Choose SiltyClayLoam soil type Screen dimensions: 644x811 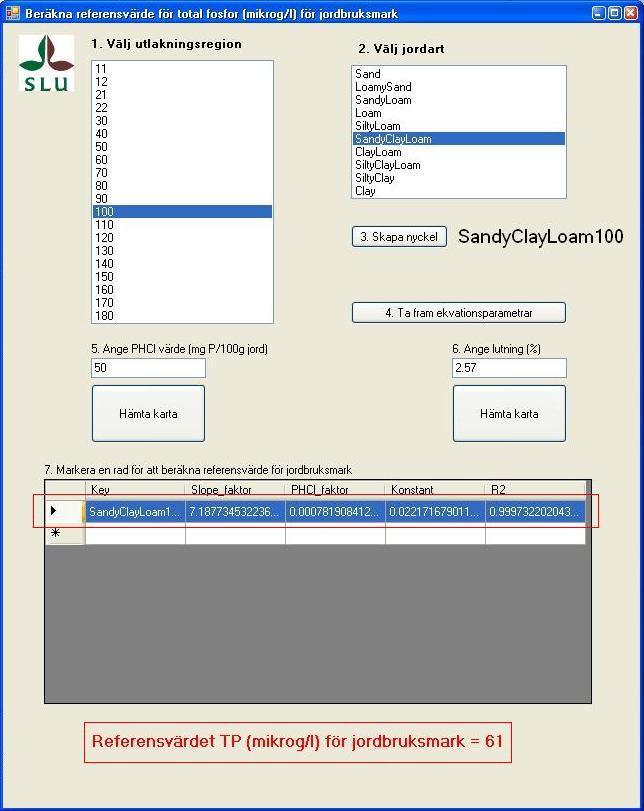point(459,165)
